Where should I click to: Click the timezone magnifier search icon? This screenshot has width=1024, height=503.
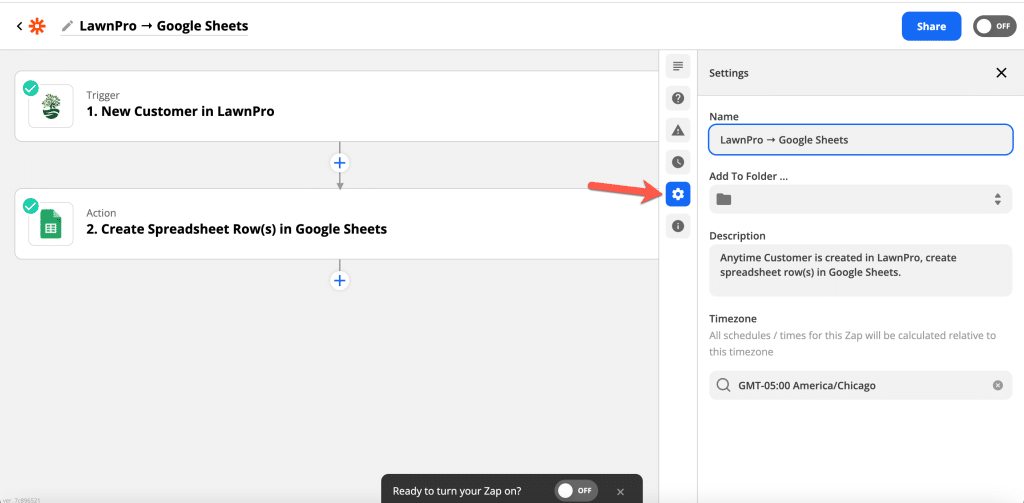point(724,385)
